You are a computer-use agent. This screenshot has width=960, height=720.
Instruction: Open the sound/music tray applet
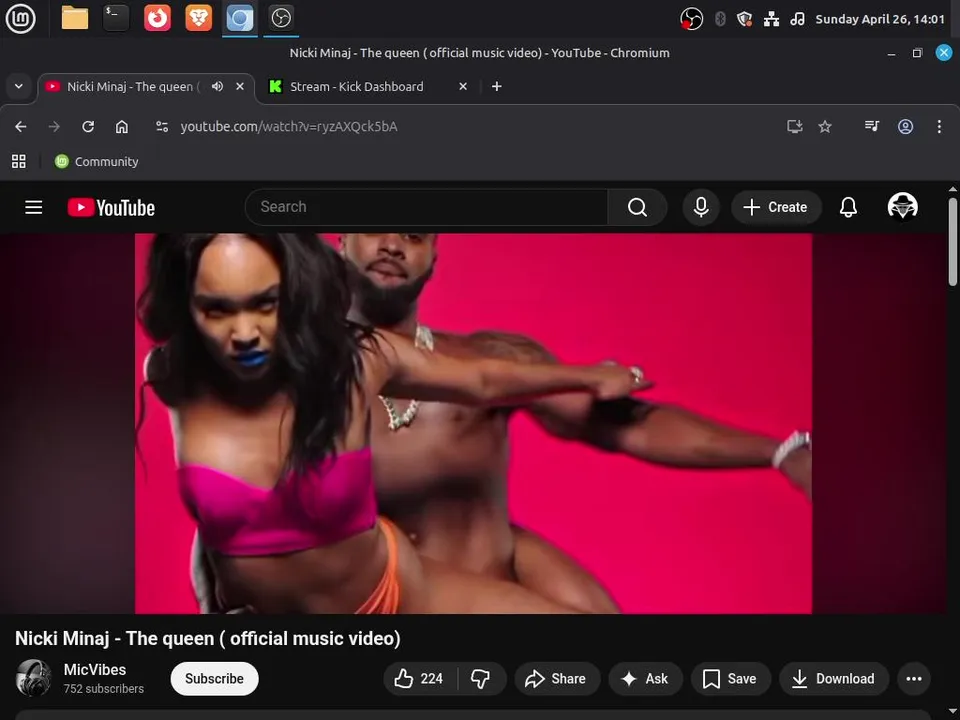[x=797, y=19]
